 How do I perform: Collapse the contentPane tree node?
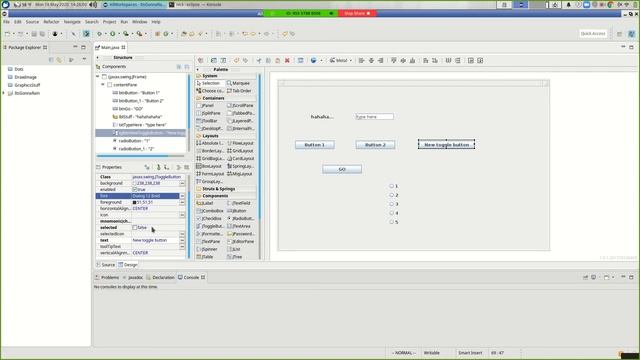pyautogui.click(x=103, y=84)
